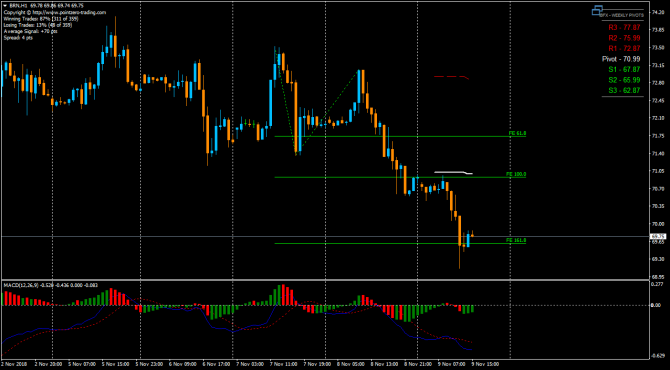Click the 74.20 value on the price axis

tap(657, 12)
